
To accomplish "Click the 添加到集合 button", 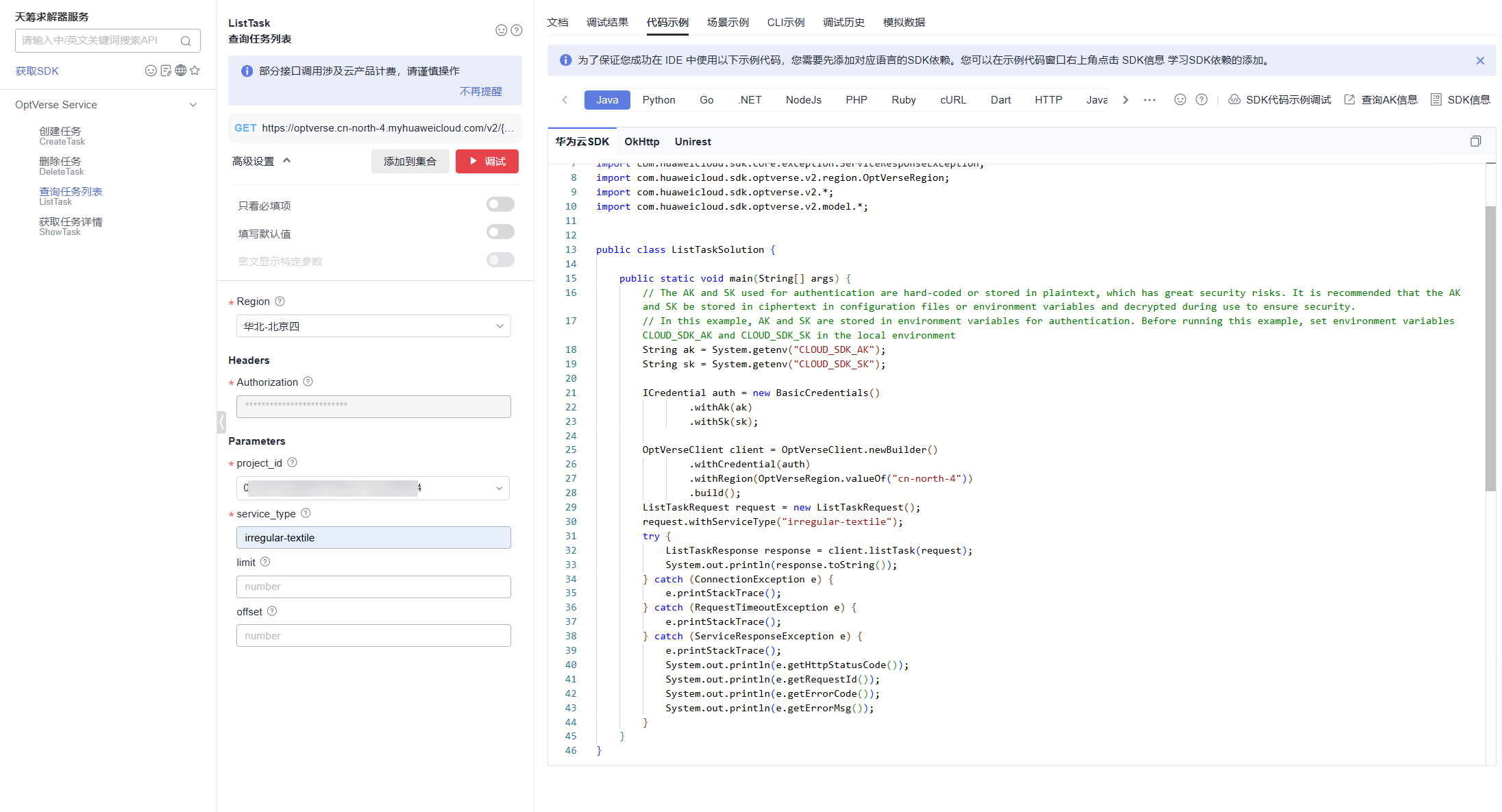I will [x=410, y=161].
